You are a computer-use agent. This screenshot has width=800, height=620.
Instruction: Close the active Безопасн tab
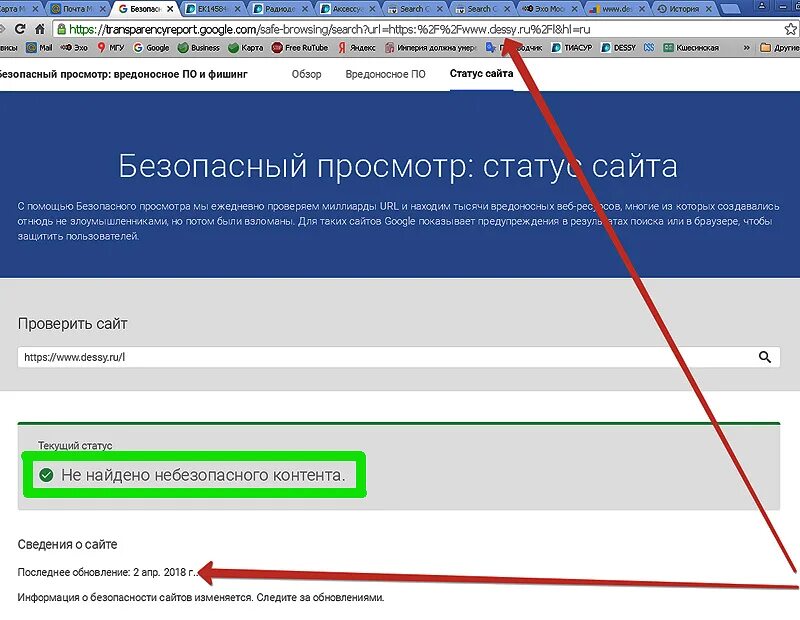click(x=170, y=9)
